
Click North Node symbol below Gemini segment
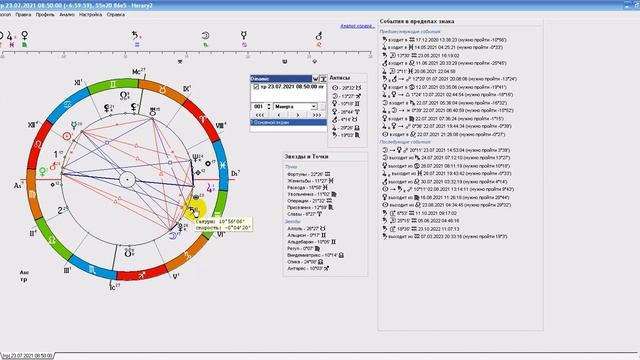[x=124, y=96]
